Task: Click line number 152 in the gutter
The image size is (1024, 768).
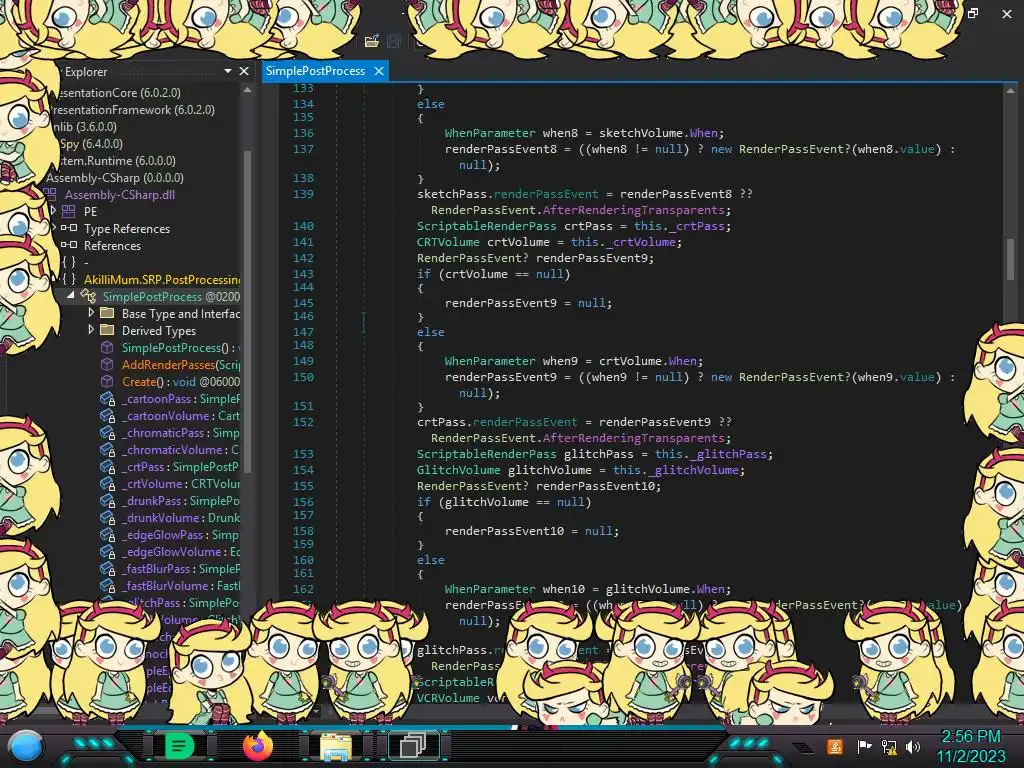Action: (x=303, y=421)
